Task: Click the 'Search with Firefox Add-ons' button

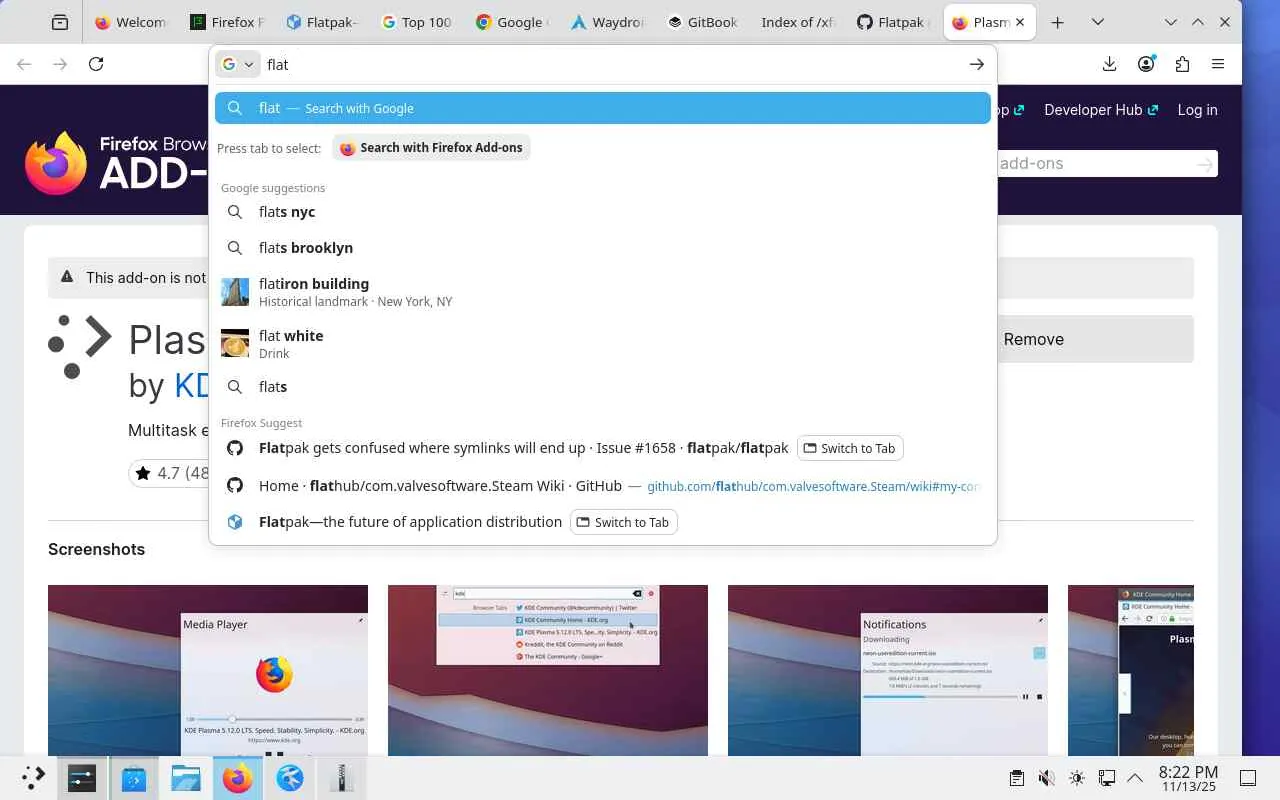Action: (x=431, y=148)
